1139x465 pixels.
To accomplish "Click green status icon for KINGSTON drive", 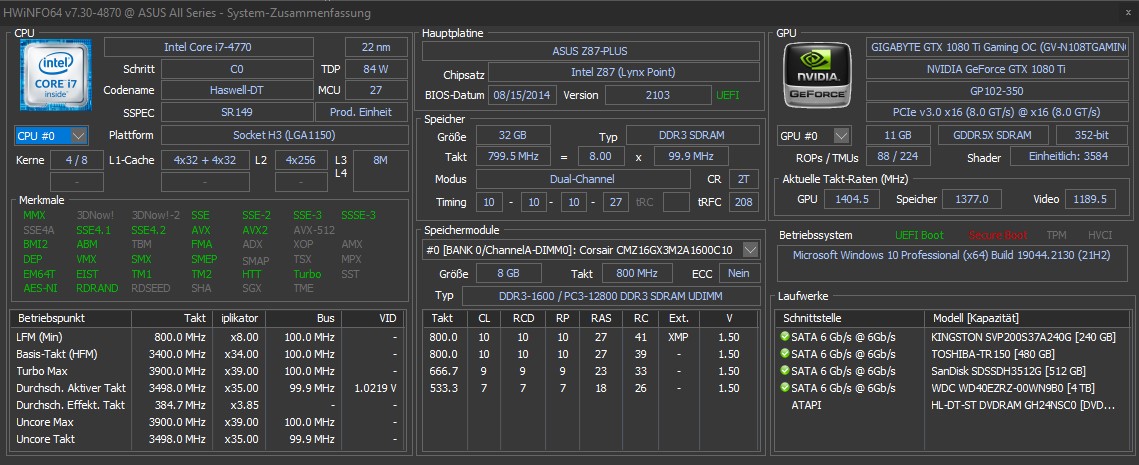I will pyautogui.click(x=785, y=337).
